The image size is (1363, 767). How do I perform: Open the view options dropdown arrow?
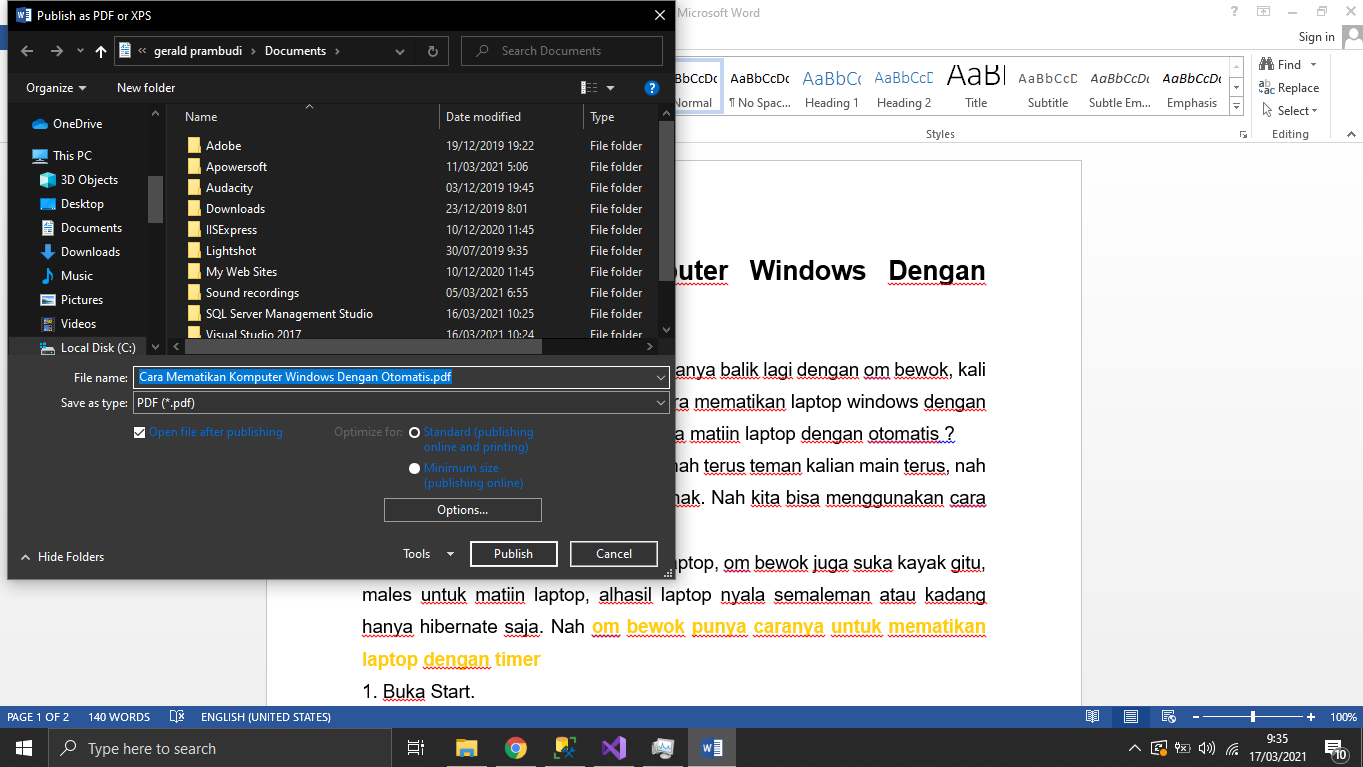611,88
